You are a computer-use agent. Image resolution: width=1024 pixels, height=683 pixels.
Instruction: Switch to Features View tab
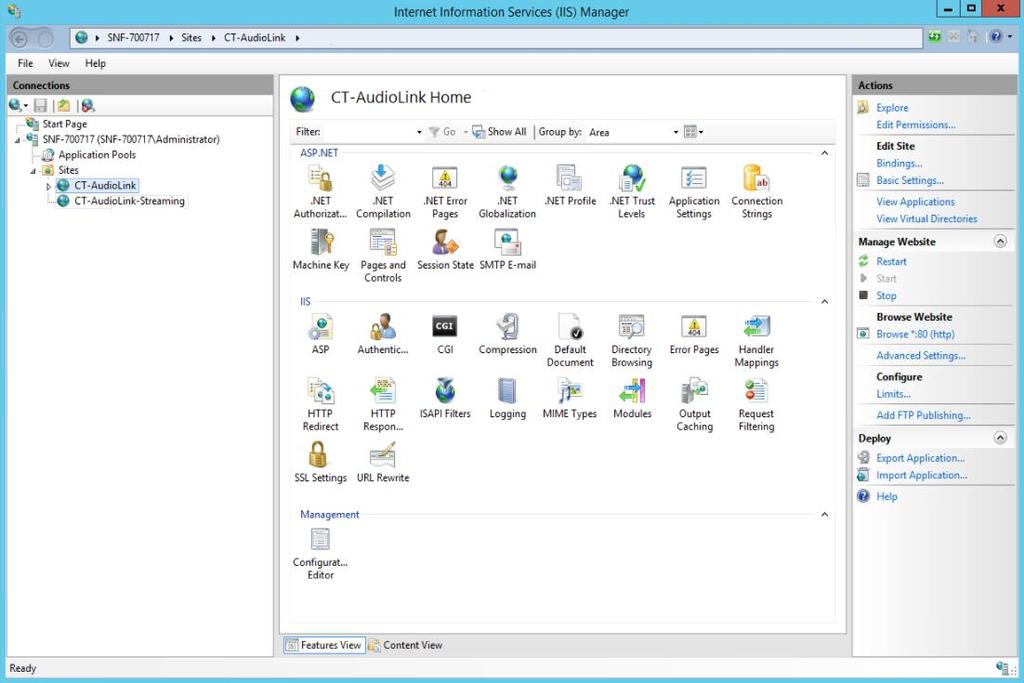(x=324, y=645)
